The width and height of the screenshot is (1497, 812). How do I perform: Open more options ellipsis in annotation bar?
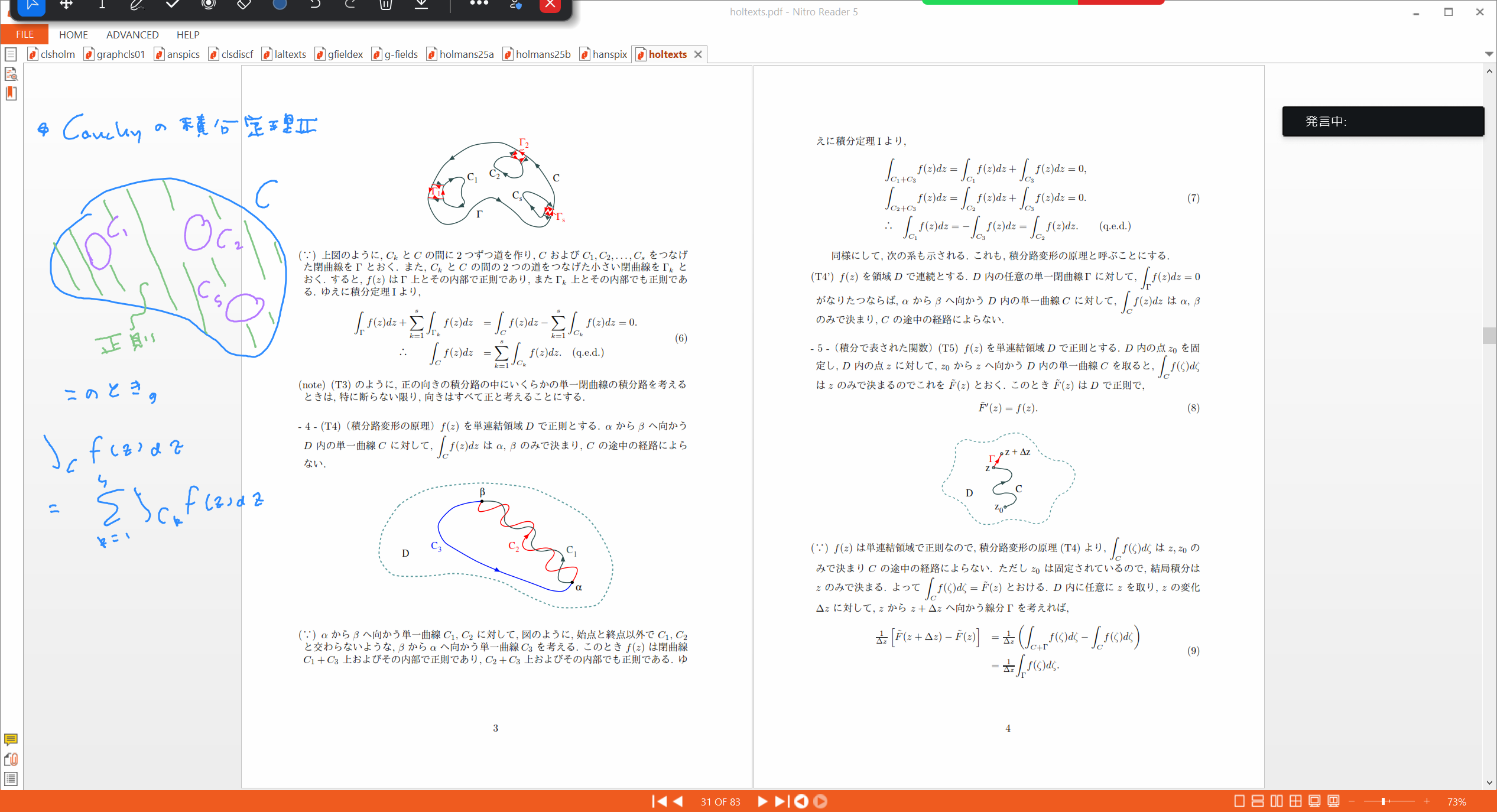pyautogui.click(x=479, y=4)
